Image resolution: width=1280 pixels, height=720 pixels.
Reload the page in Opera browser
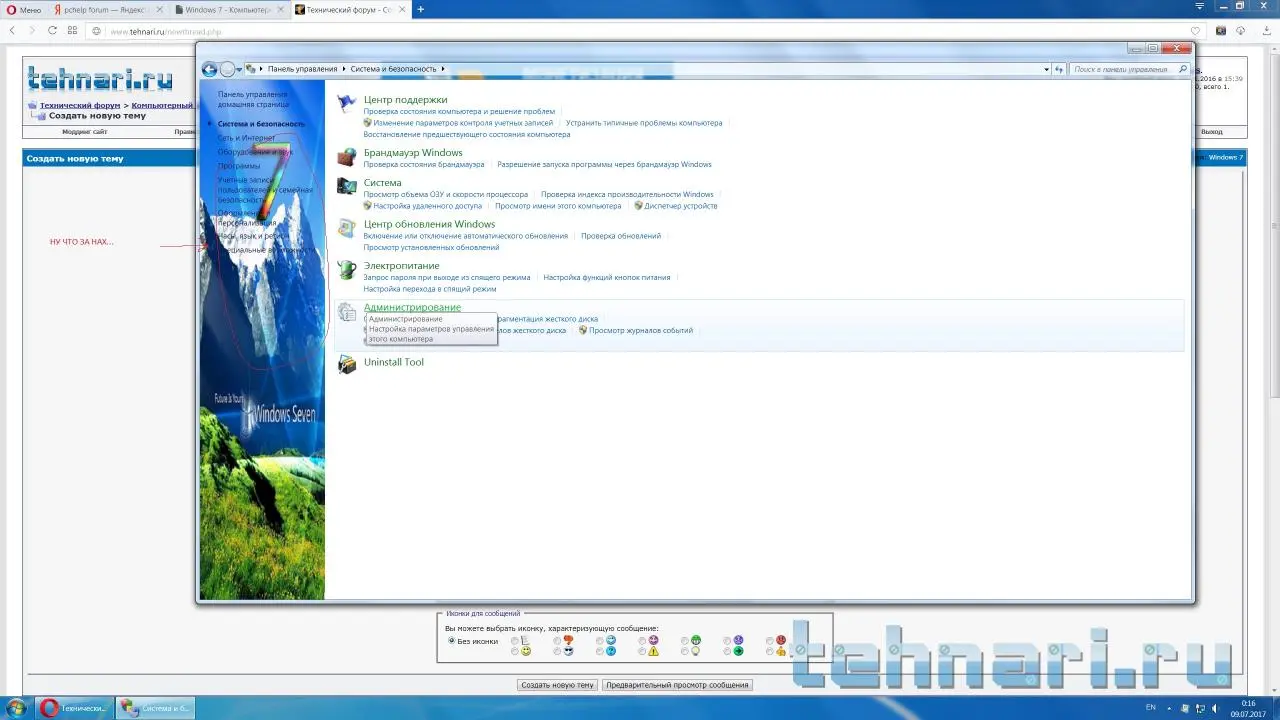click(x=52, y=31)
